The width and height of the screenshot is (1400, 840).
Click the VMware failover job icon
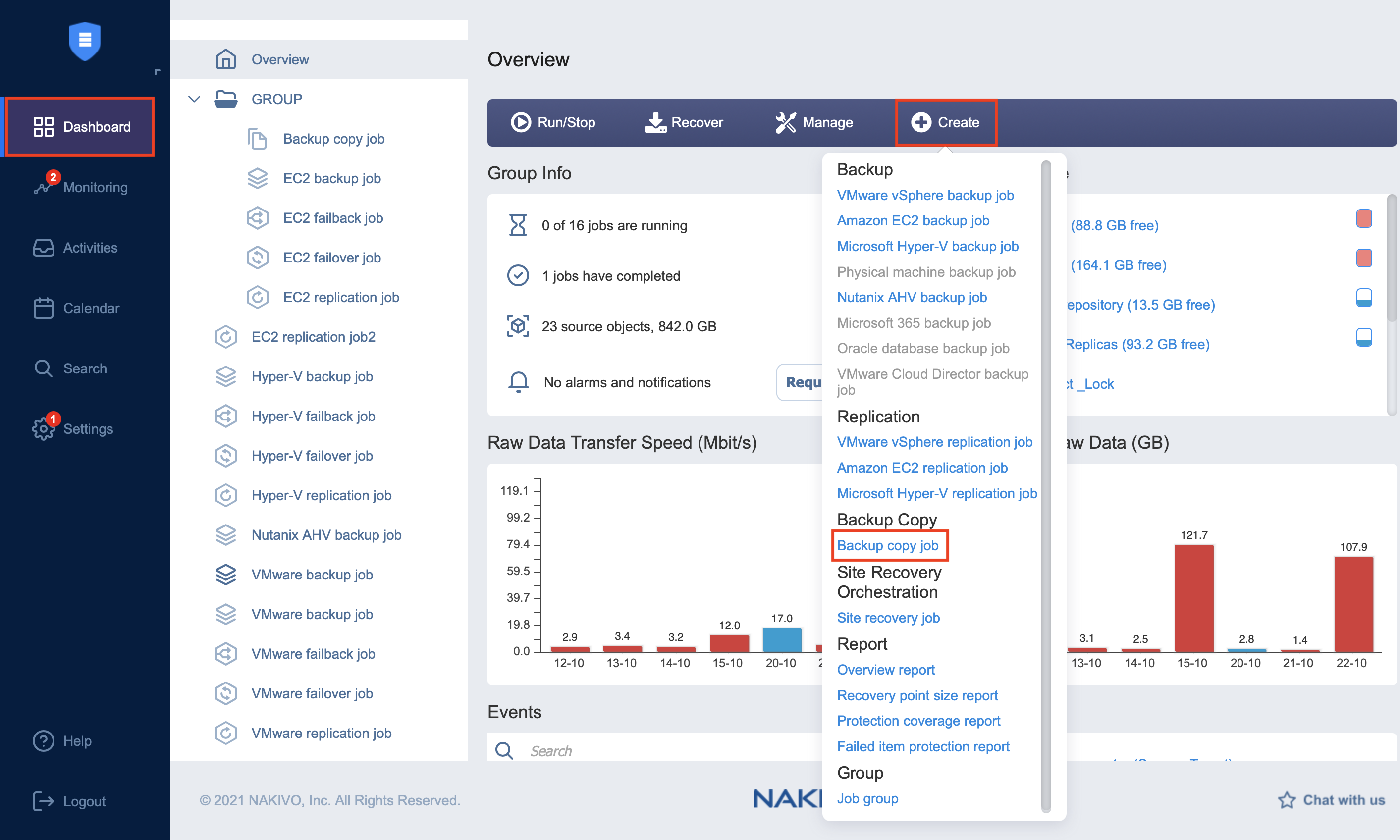[225, 693]
